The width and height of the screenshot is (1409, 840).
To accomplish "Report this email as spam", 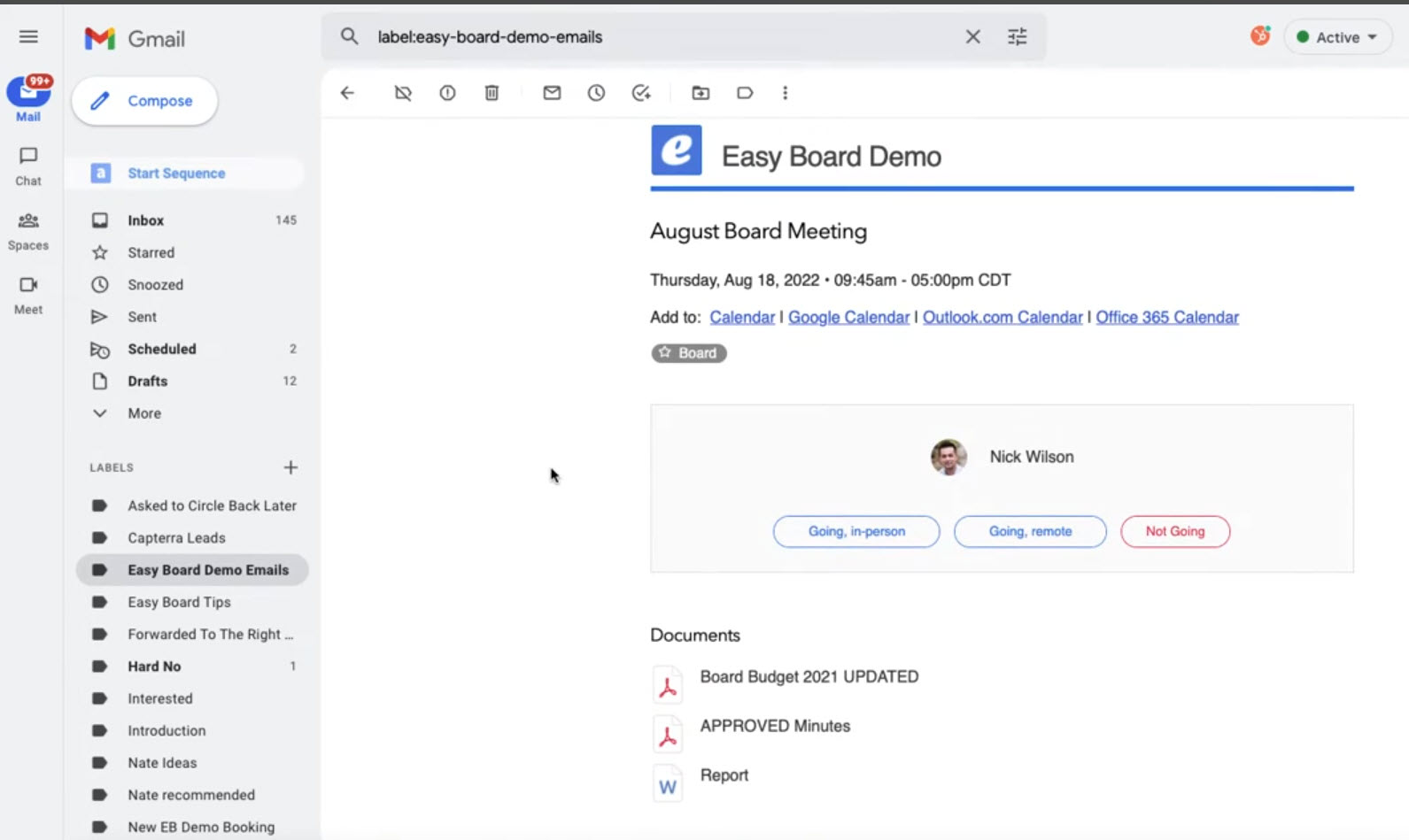I will pos(447,93).
